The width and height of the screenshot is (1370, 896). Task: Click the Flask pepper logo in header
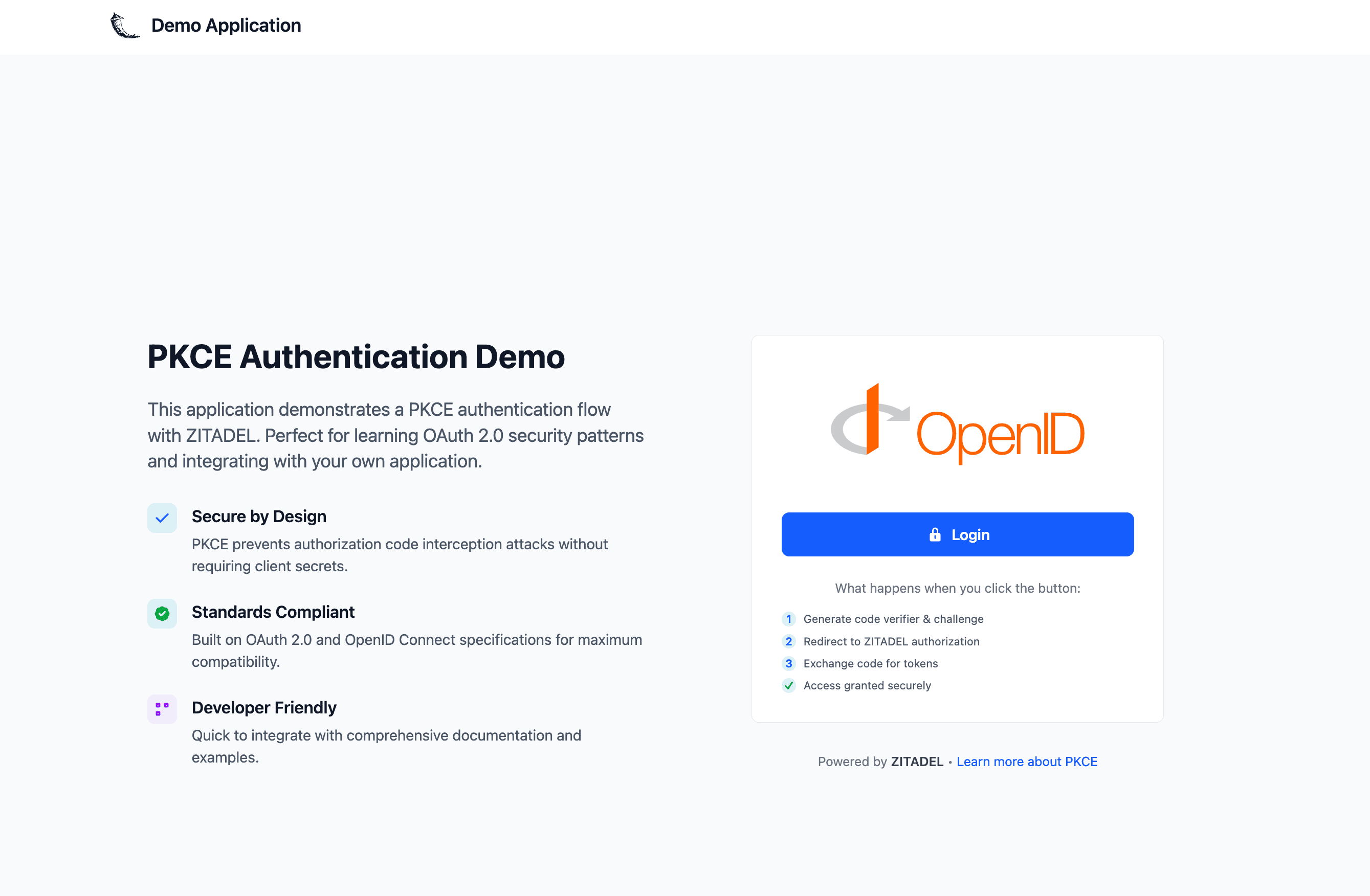tap(124, 26)
